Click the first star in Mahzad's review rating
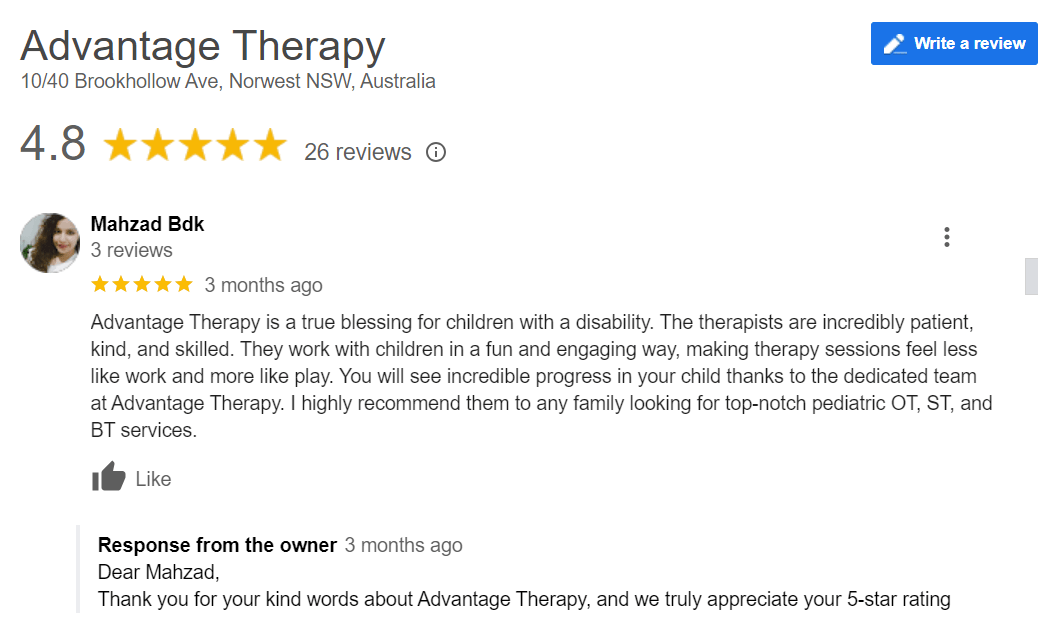This screenshot has height=630, width=1059. point(98,284)
